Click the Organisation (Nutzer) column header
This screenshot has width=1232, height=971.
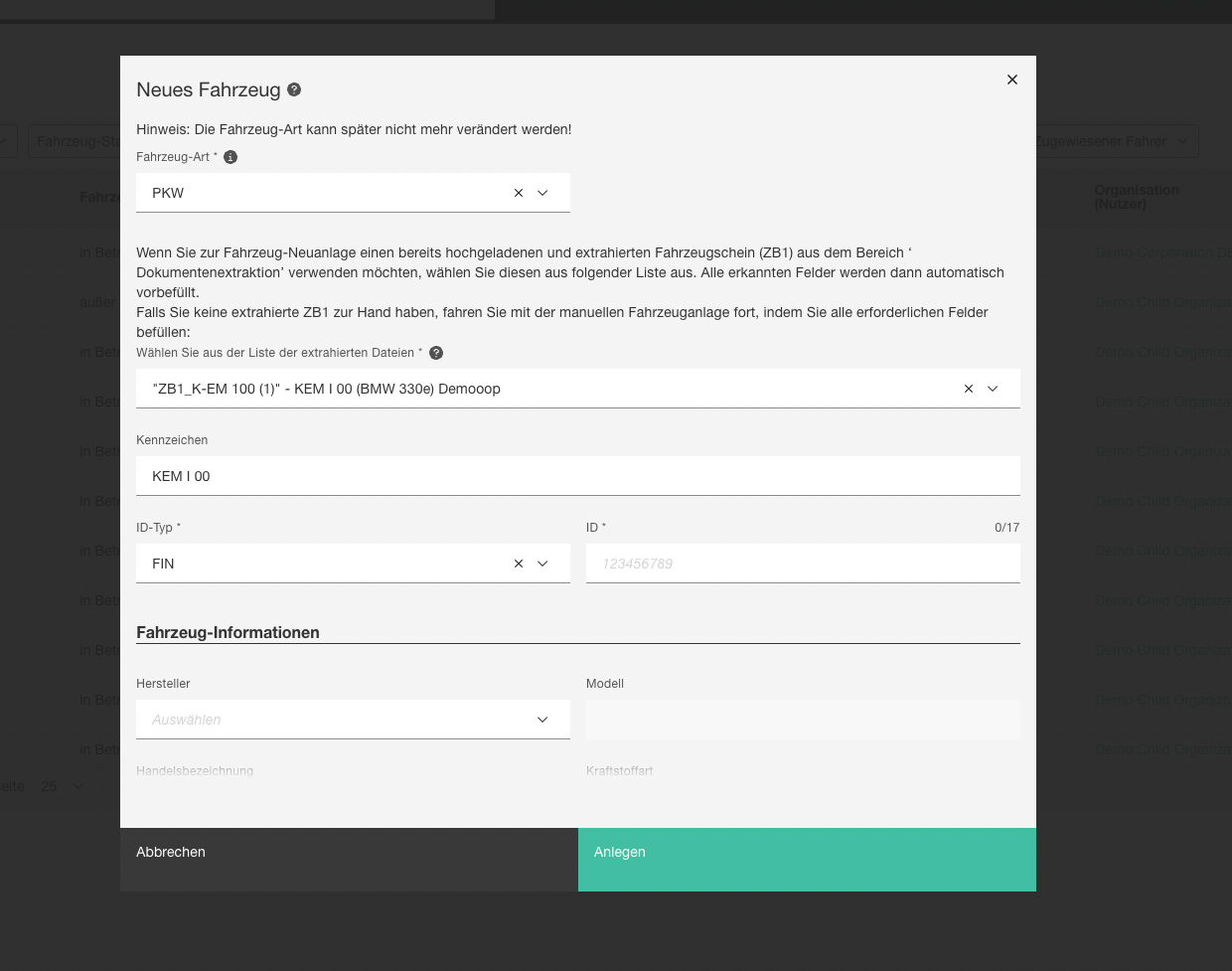[x=1137, y=197]
